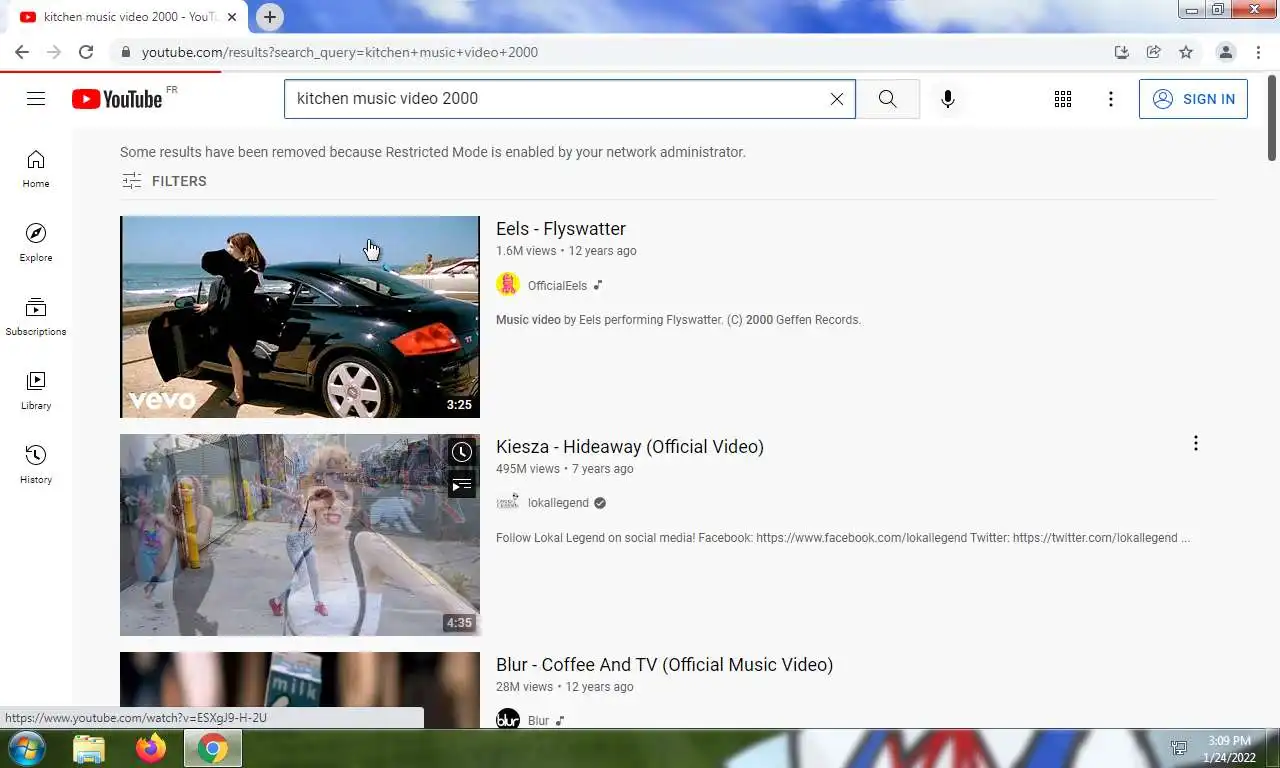Image resolution: width=1280 pixels, height=768 pixels.
Task: Close the kitchen music video tab
Action: 232,17
